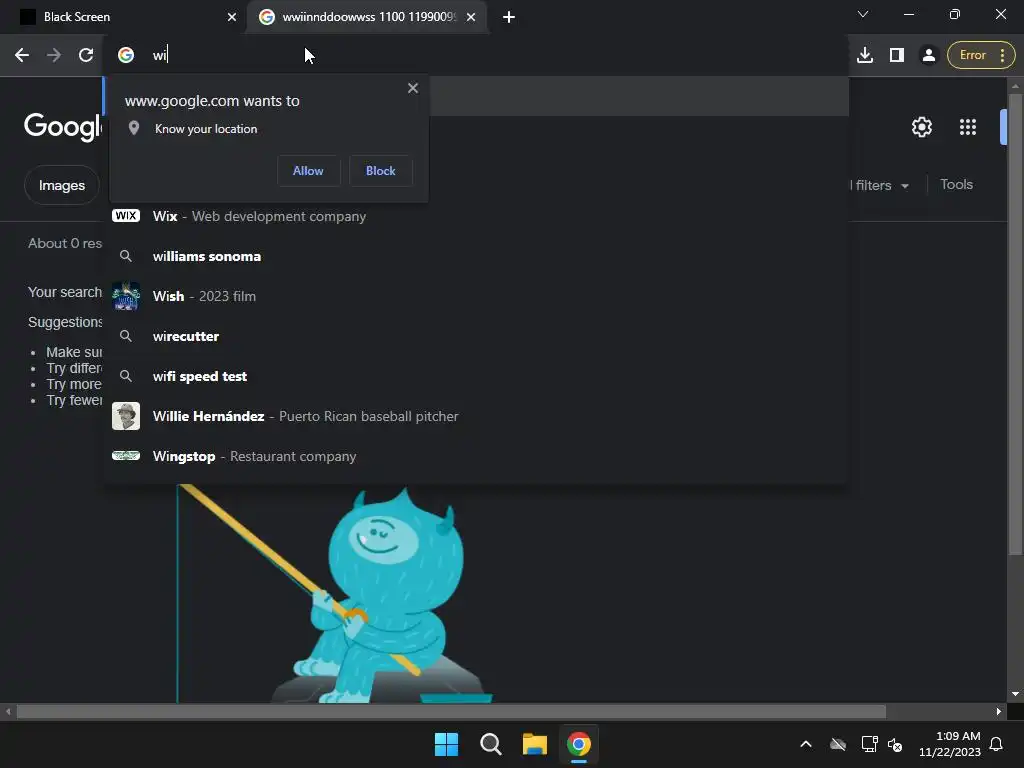The height and width of the screenshot is (768, 1024).
Task: Launch File Explorer from taskbar
Action: coord(535,744)
